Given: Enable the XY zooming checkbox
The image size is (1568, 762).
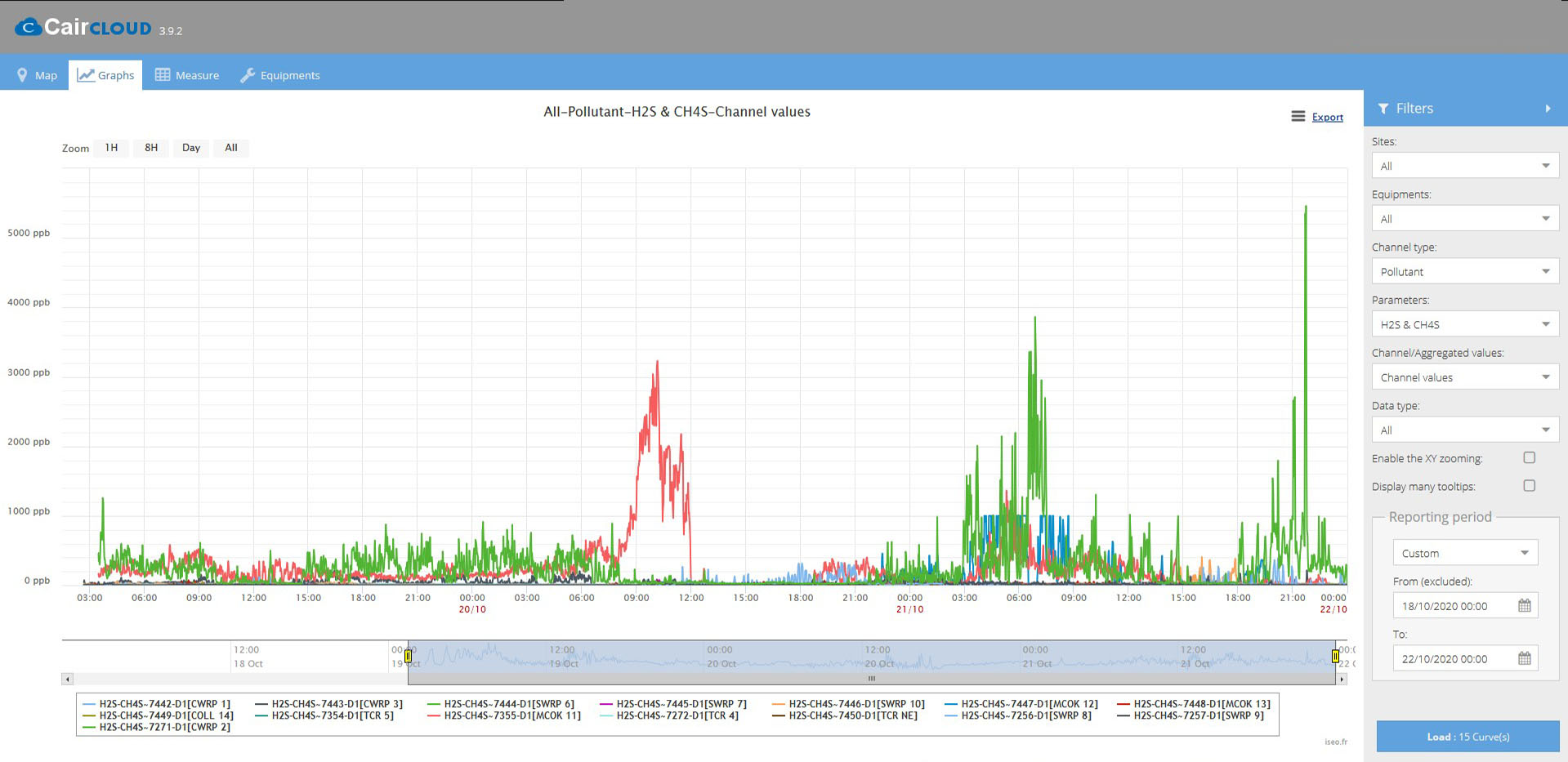Looking at the screenshot, I should [x=1530, y=458].
